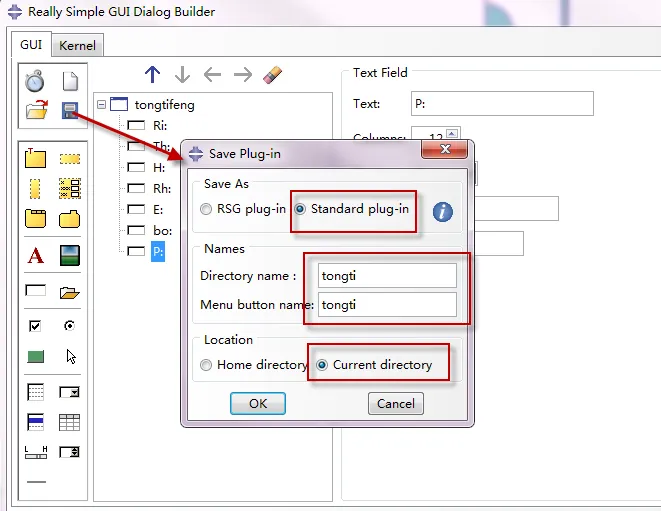661x511 pixels.
Task: Choose Home directory location option
Action: [x=206, y=365]
